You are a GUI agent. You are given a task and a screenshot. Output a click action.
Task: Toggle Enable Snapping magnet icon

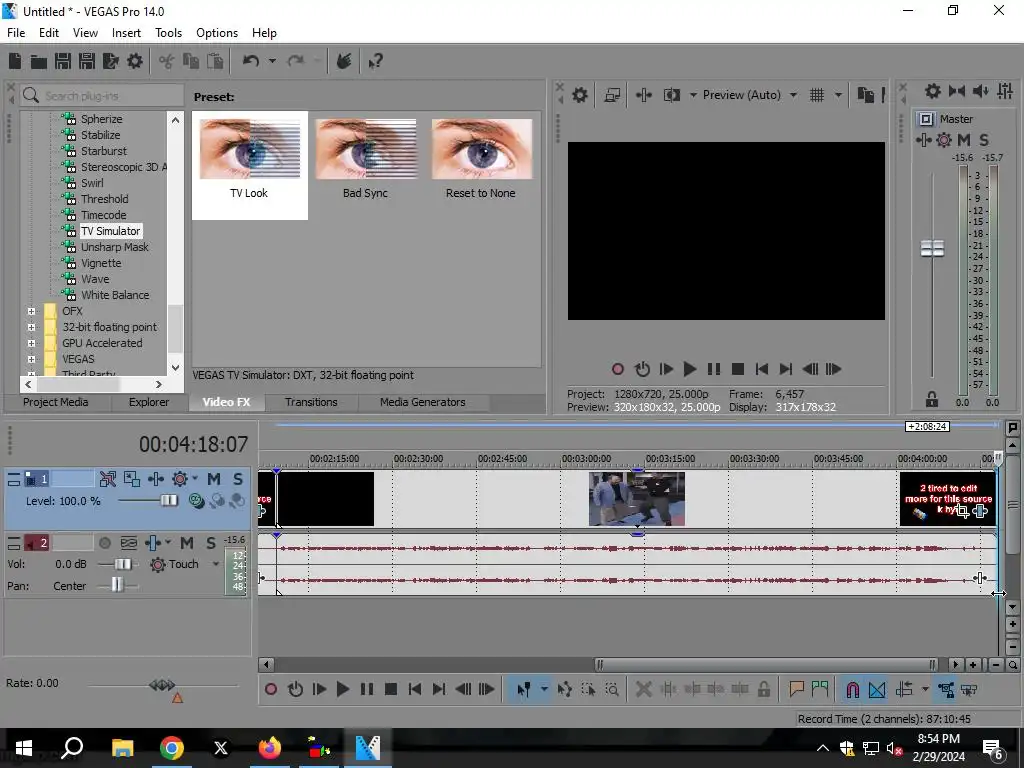[x=852, y=689]
